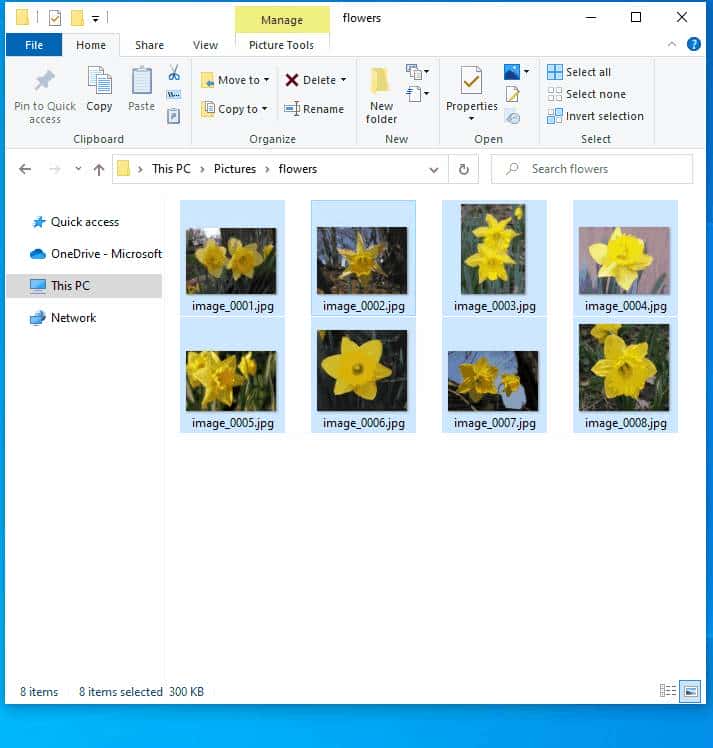Create a New folder
Image resolution: width=713 pixels, height=748 pixels.
(381, 95)
